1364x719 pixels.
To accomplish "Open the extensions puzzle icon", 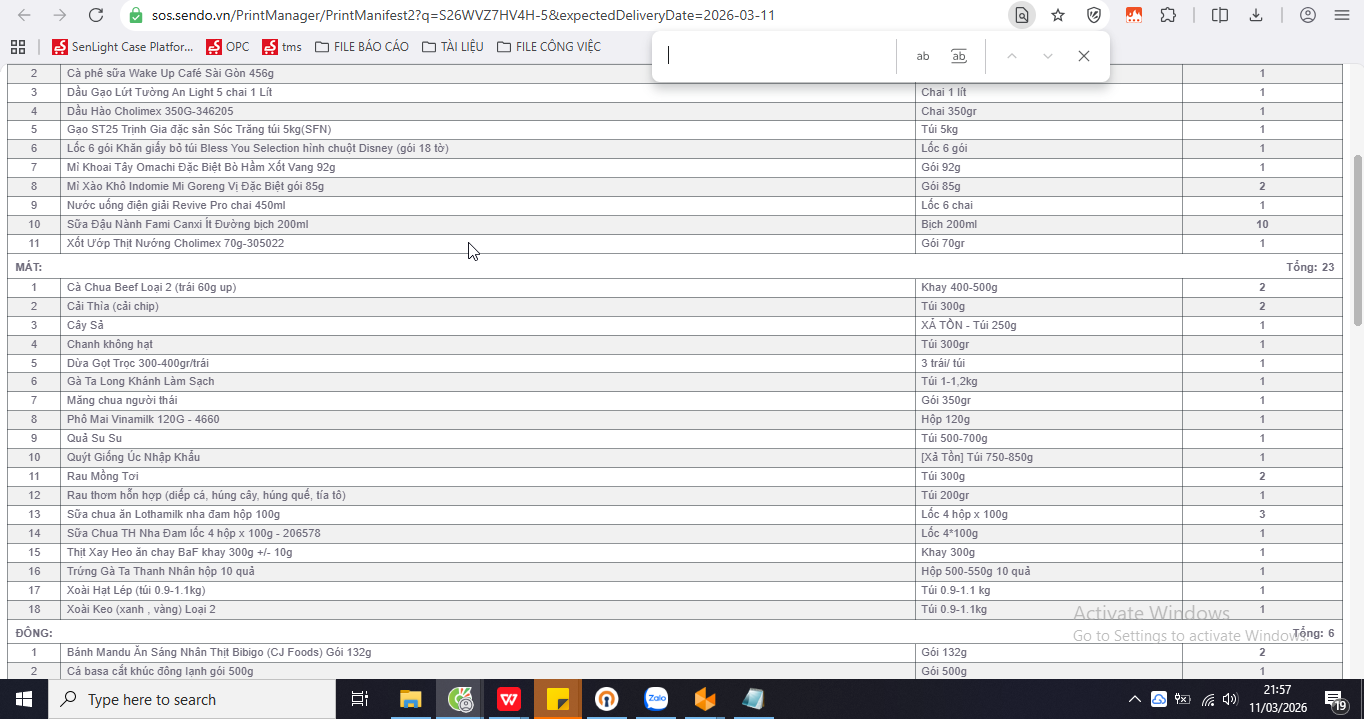I will [1168, 15].
